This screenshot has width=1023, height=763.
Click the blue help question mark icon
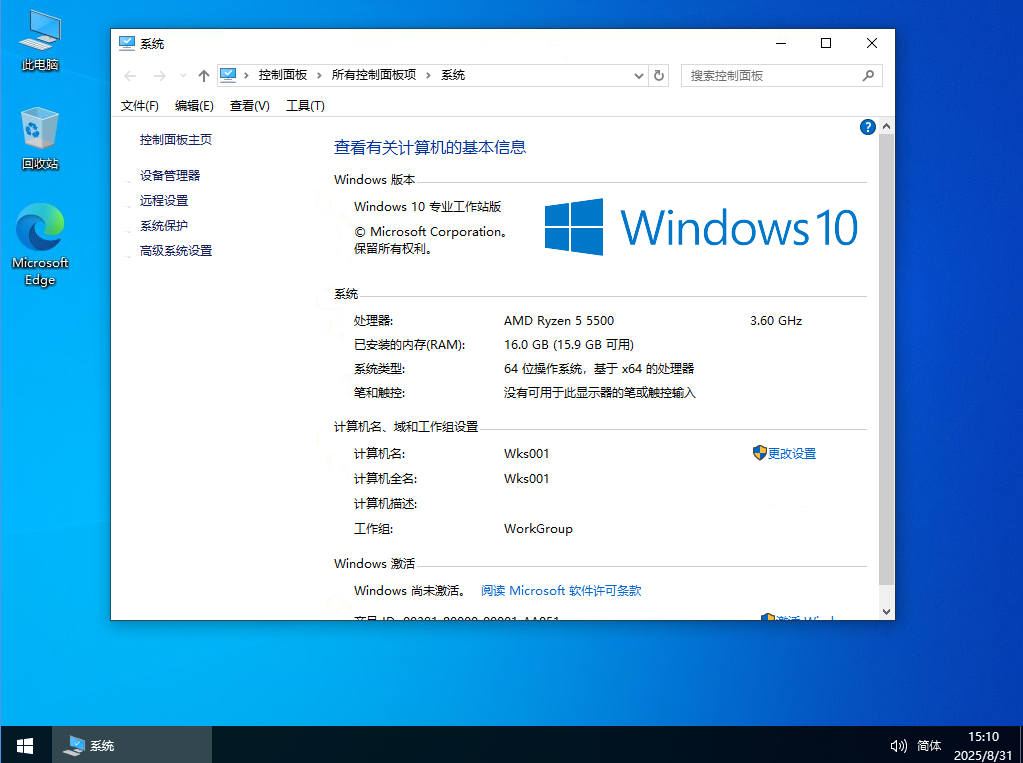pyautogui.click(x=867, y=127)
